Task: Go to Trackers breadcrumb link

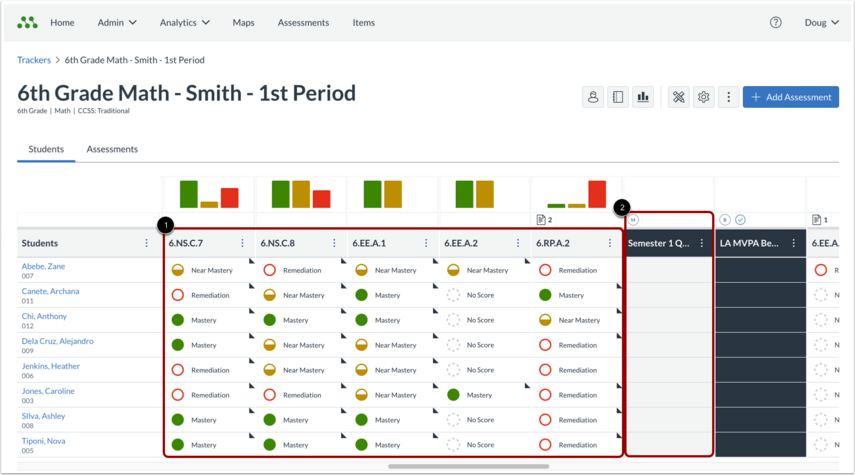Action: pyautogui.click(x=34, y=60)
